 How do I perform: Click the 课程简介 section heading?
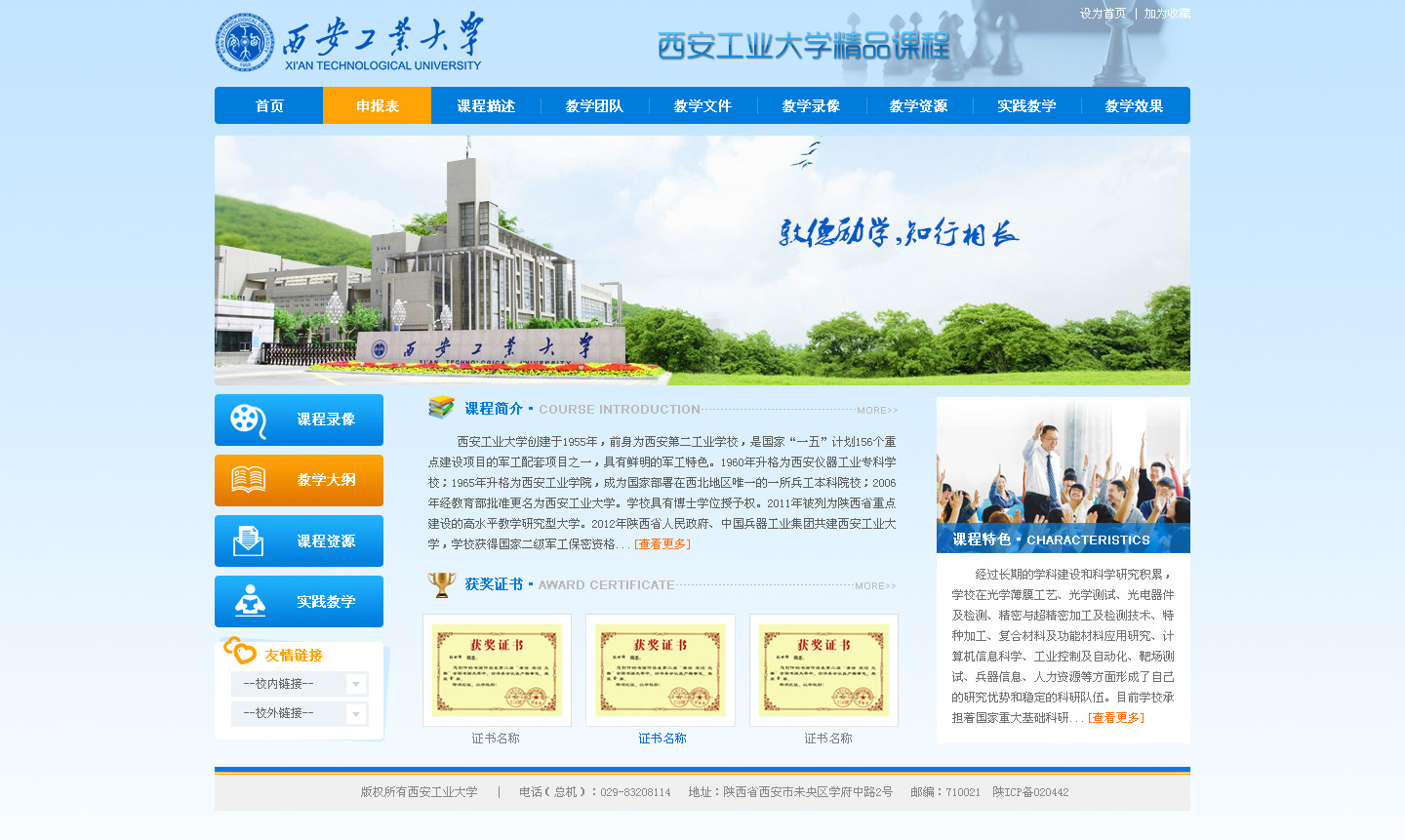pyautogui.click(x=494, y=409)
